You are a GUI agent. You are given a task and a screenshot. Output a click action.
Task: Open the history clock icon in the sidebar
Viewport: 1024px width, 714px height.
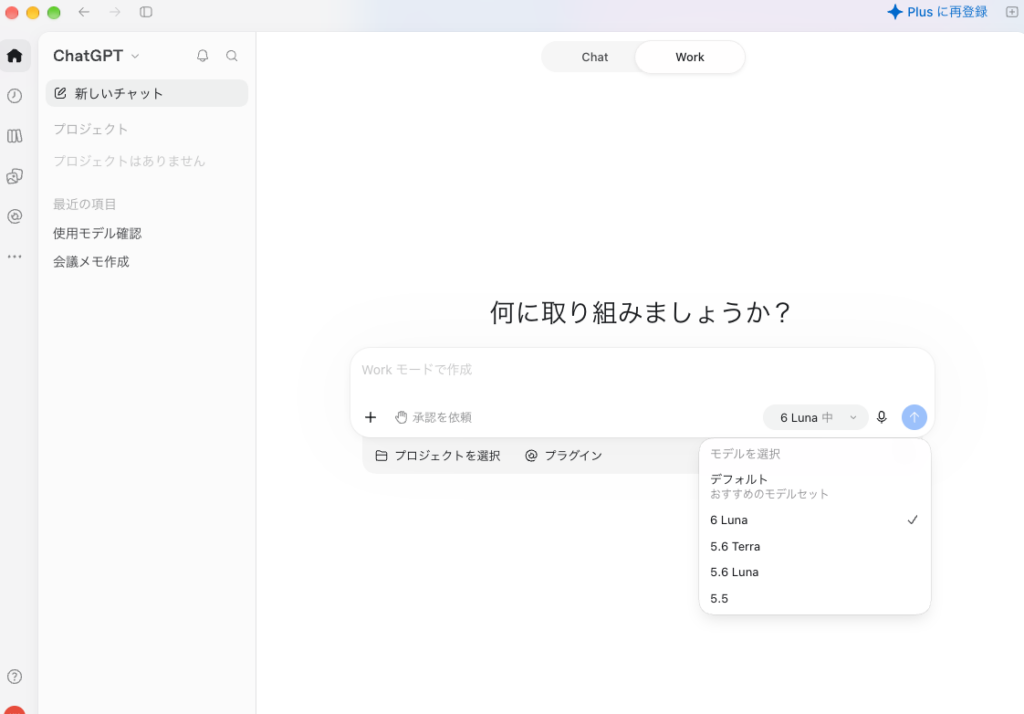pyautogui.click(x=14, y=96)
